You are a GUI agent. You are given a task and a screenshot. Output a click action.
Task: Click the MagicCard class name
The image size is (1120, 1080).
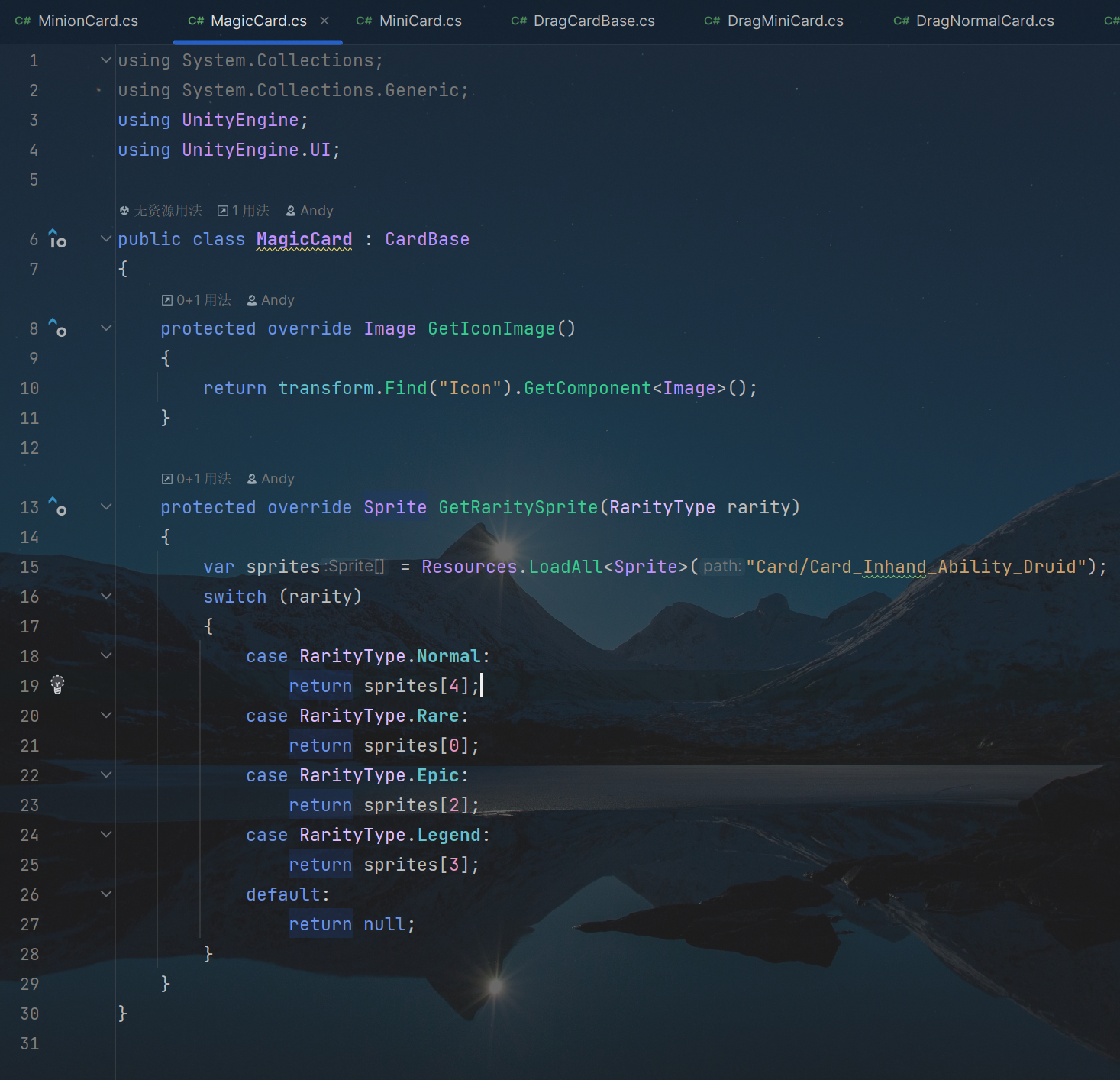click(x=305, y=239)
